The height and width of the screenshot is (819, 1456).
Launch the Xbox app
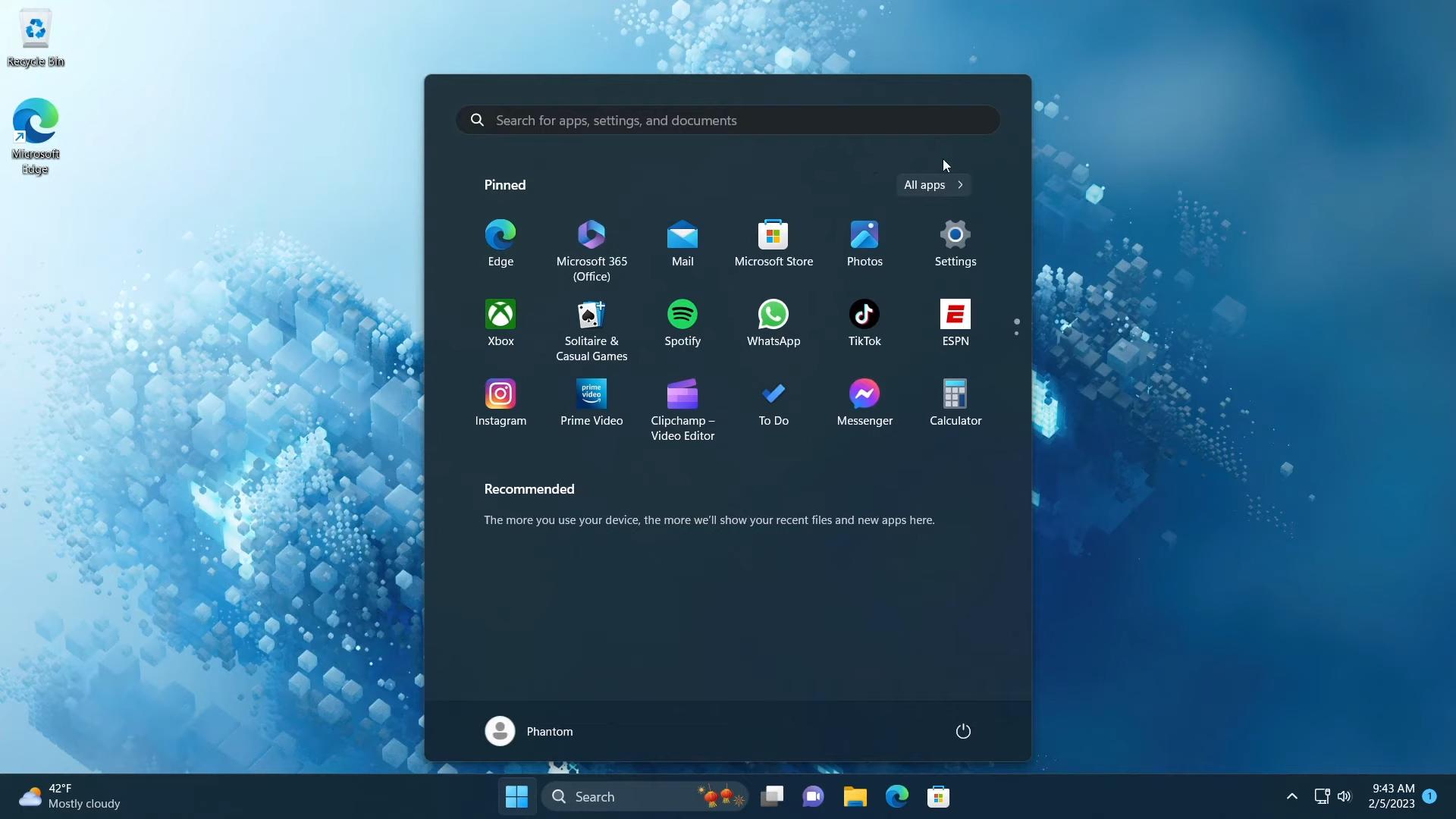tap(500, 324)
